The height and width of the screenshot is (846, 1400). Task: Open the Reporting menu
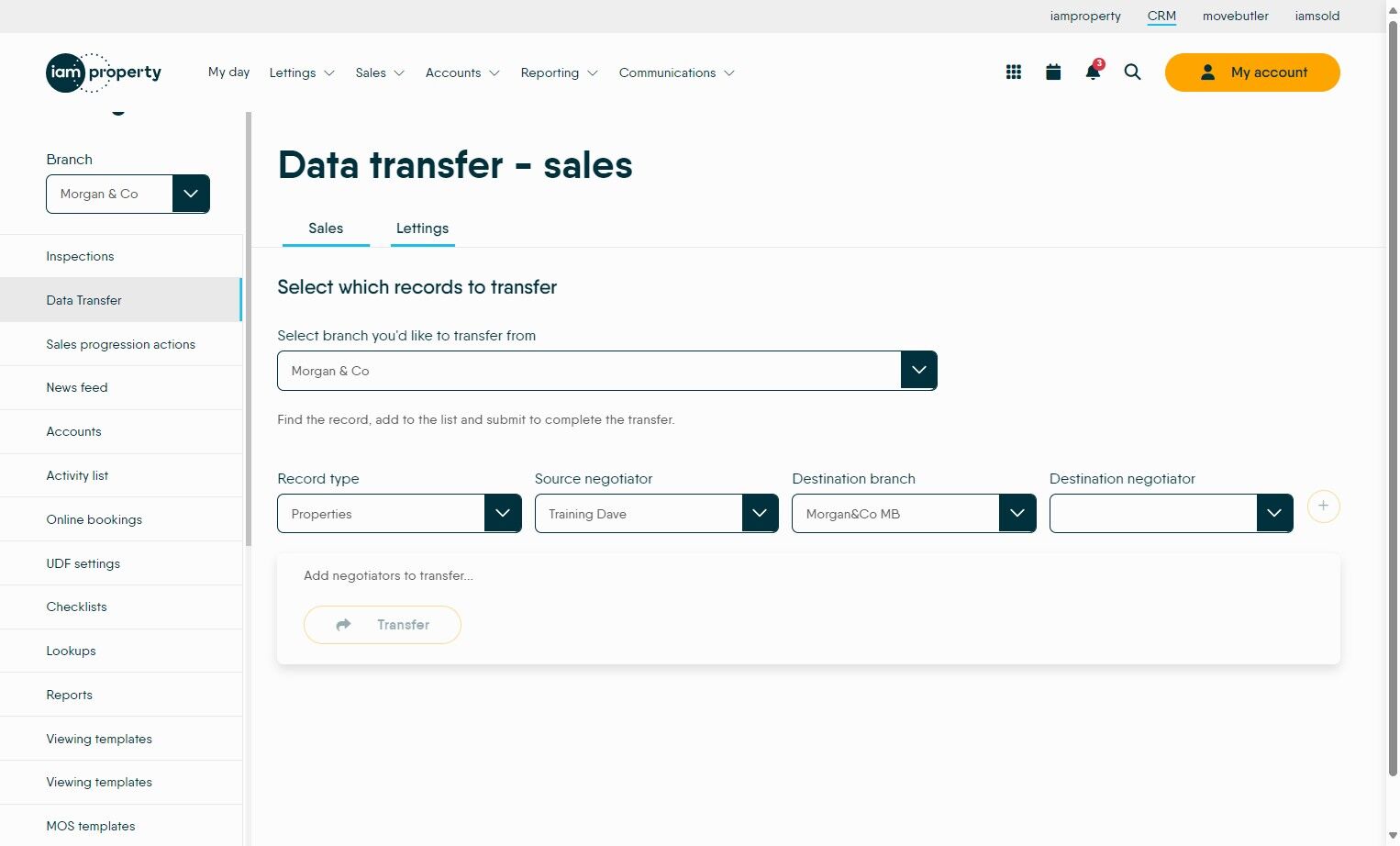[559, 72]
